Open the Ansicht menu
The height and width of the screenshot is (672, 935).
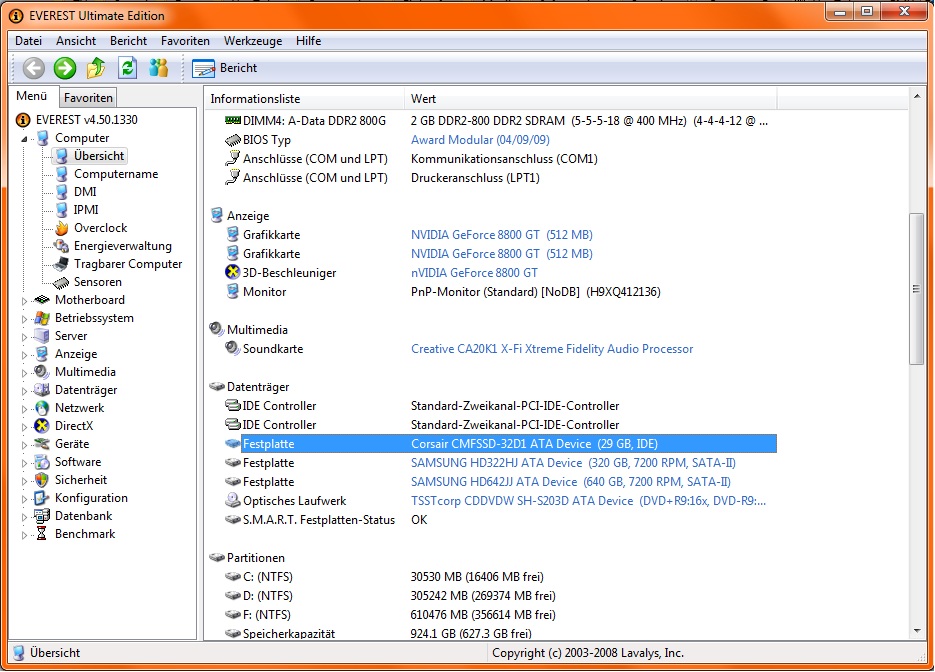tap(76, 41)
